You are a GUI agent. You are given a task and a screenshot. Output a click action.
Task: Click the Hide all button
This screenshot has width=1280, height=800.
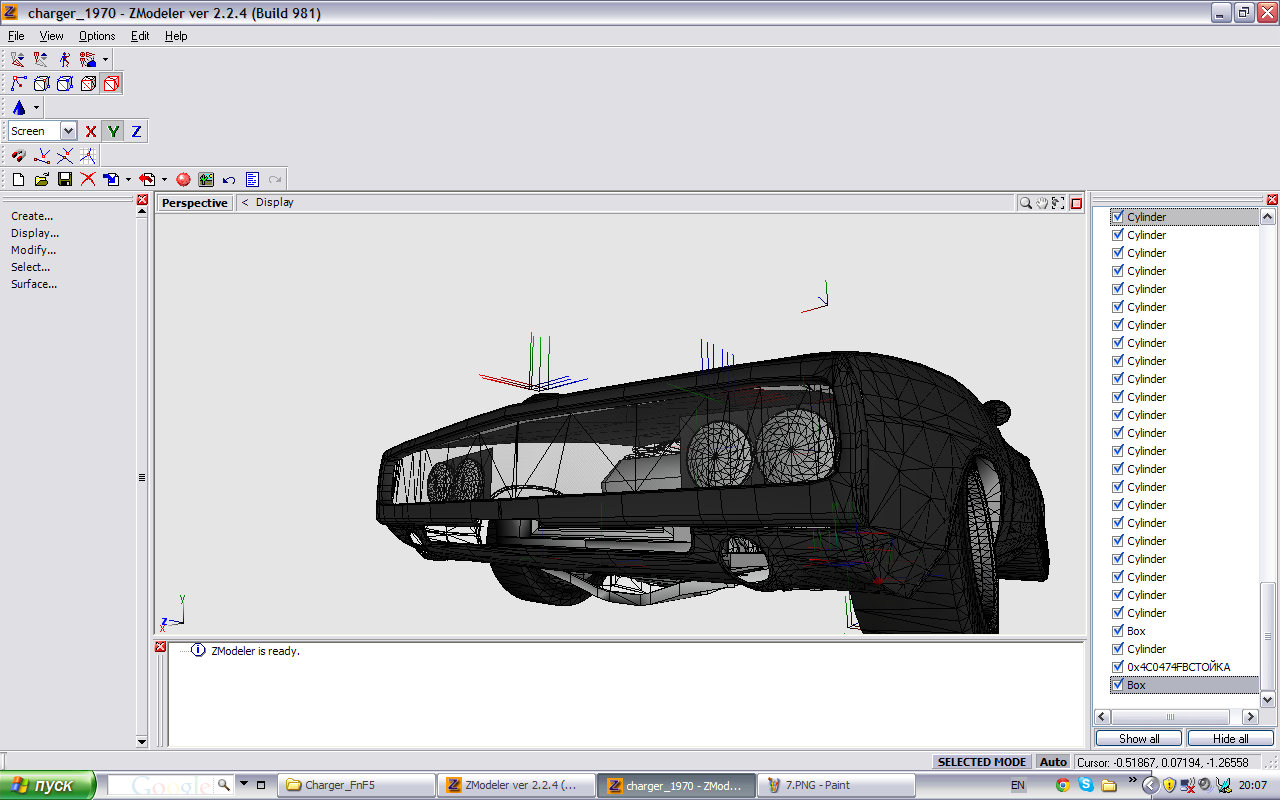click(1230, 739)
